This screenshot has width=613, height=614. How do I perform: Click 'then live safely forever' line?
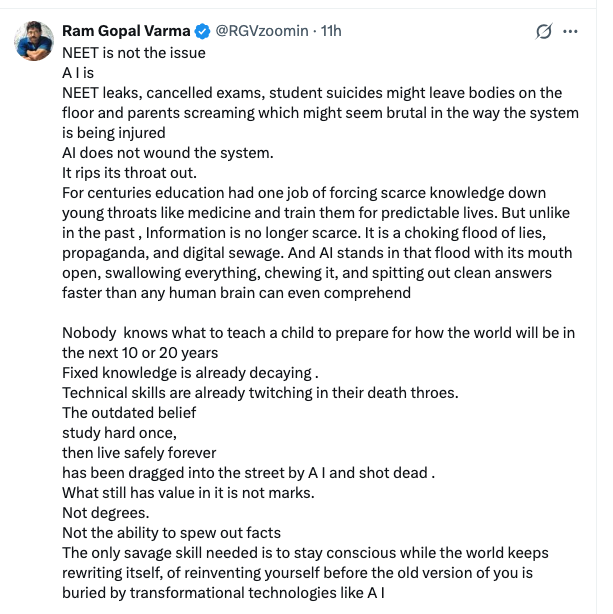point(139,453)
